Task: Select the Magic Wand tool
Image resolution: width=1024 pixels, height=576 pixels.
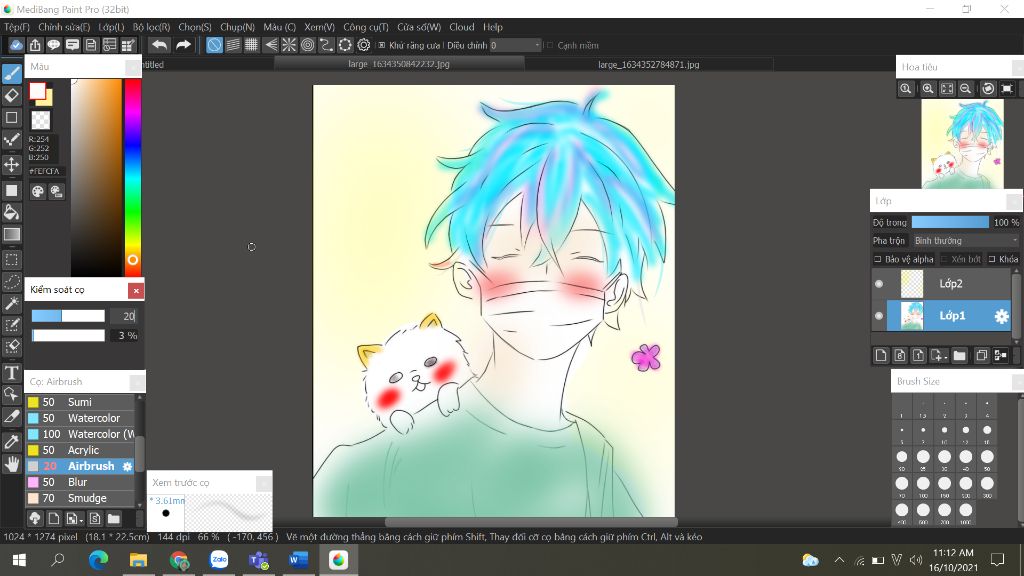Action: [x=12, y=303]
